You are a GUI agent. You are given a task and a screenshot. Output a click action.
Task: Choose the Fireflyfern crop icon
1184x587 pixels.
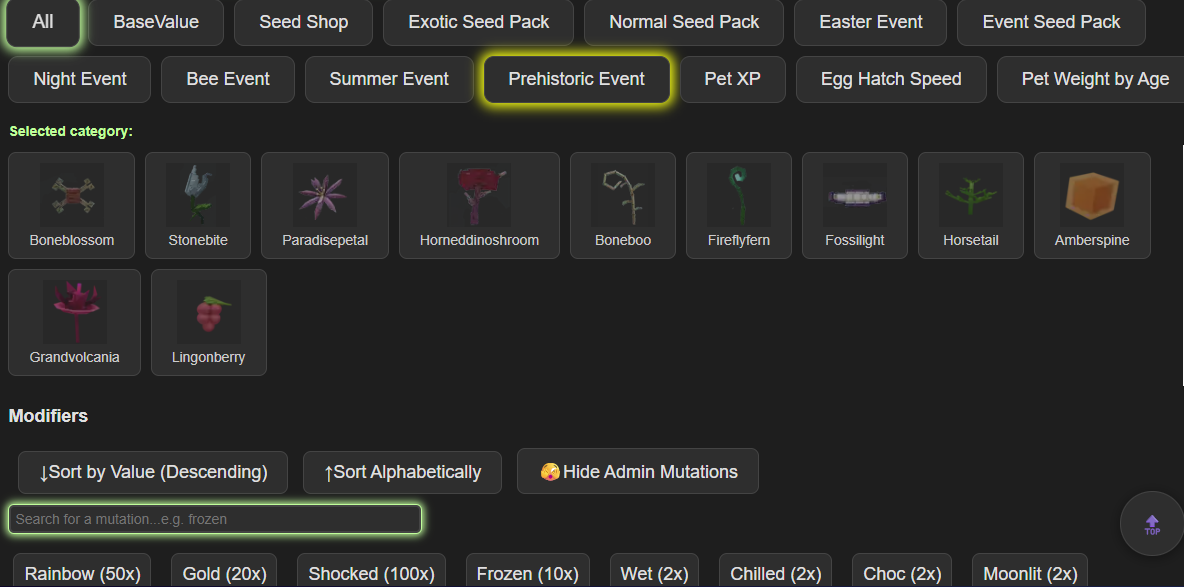(738, 196)
